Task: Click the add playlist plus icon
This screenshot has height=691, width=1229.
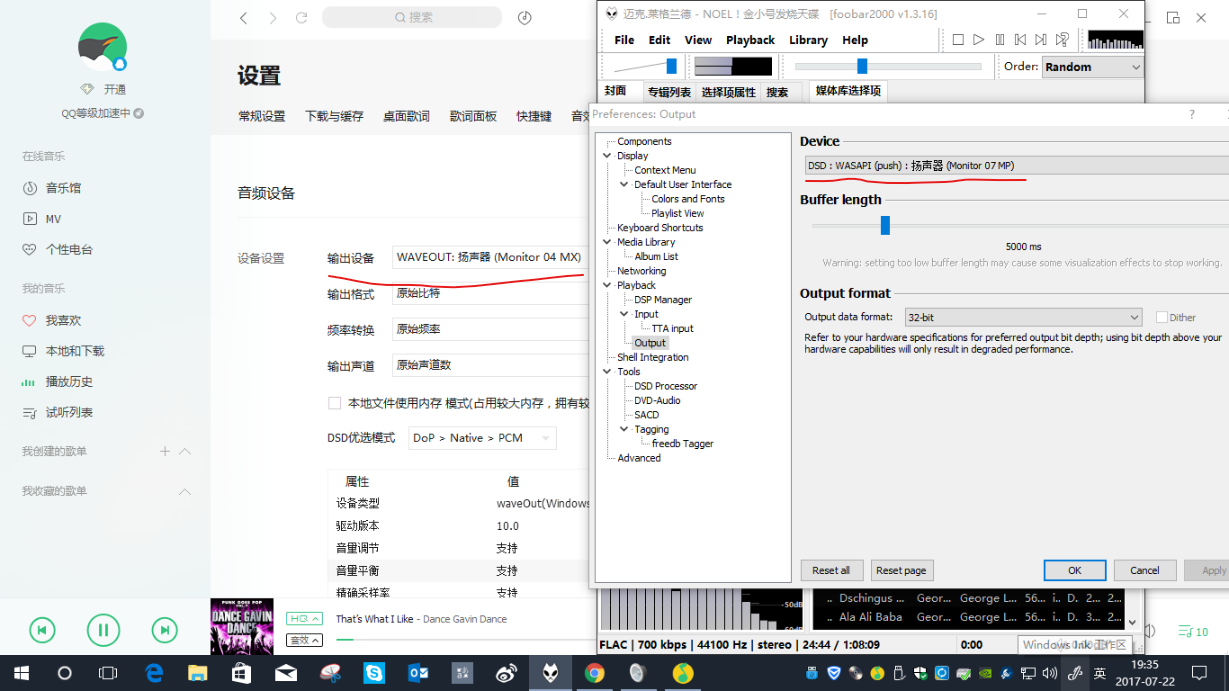Action: (x=165, y=452)
